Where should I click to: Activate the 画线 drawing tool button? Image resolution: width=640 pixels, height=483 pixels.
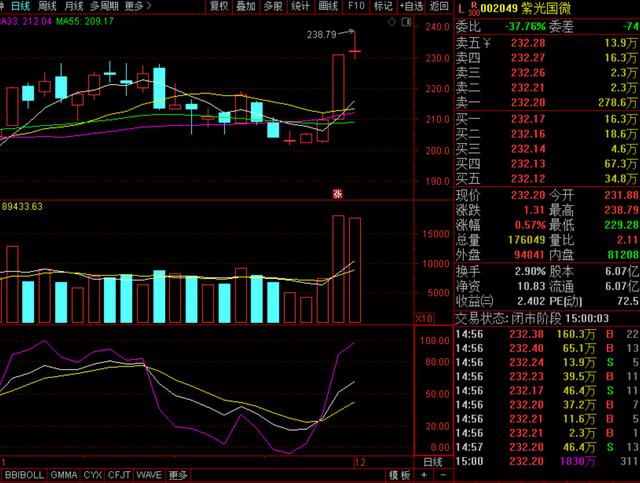[x=328, y=6]
